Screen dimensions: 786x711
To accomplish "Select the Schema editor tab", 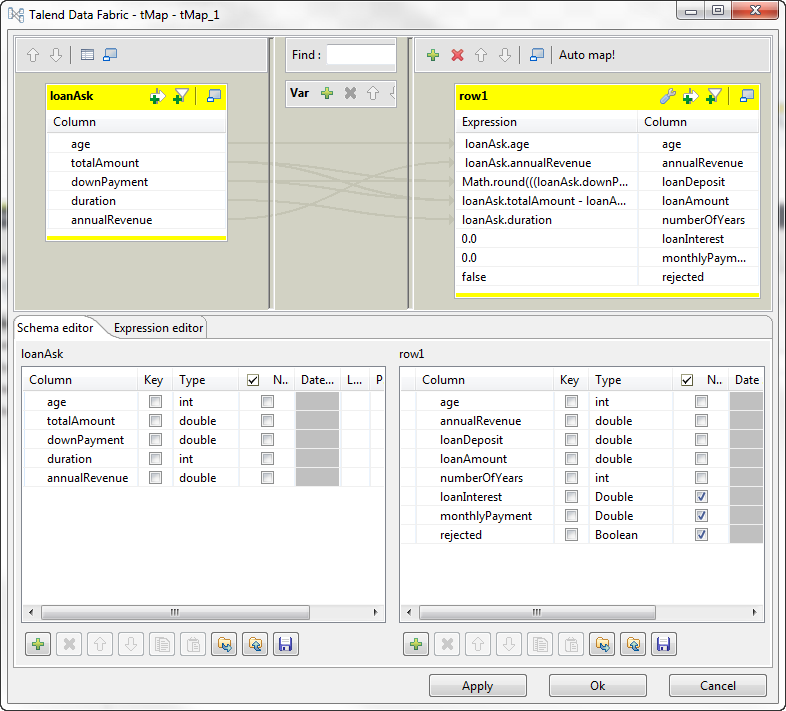I will click(x=55, y=328).
